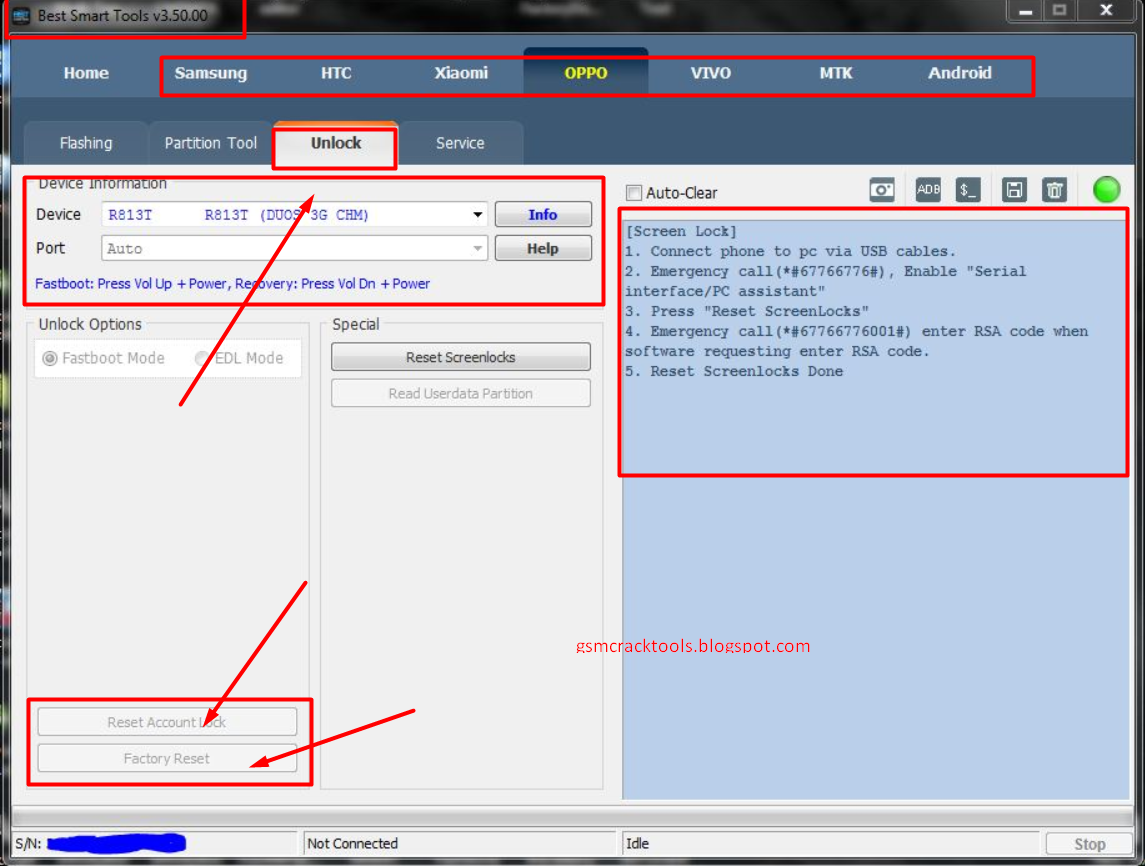The height and width of the screenshot is (866, 1145).
Task: Click the Idle status text
Action: click(x=637, y=843)
